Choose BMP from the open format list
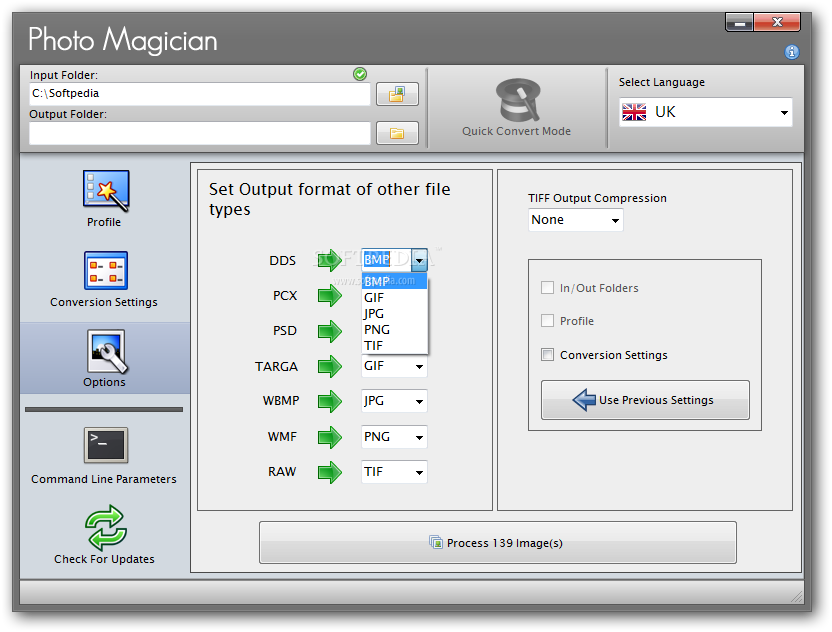Screen dimensions: 832x632 point(394,281)
